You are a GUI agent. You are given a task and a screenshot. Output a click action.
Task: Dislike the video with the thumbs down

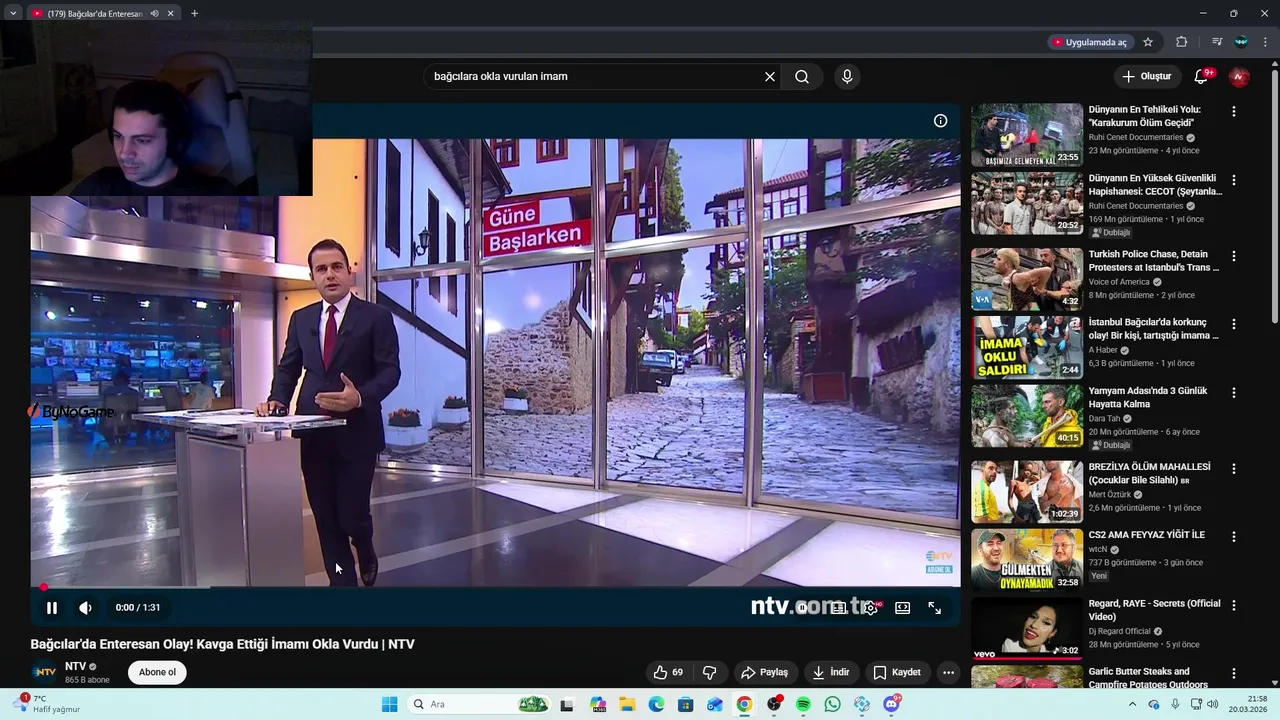click(x=710, y=672)
